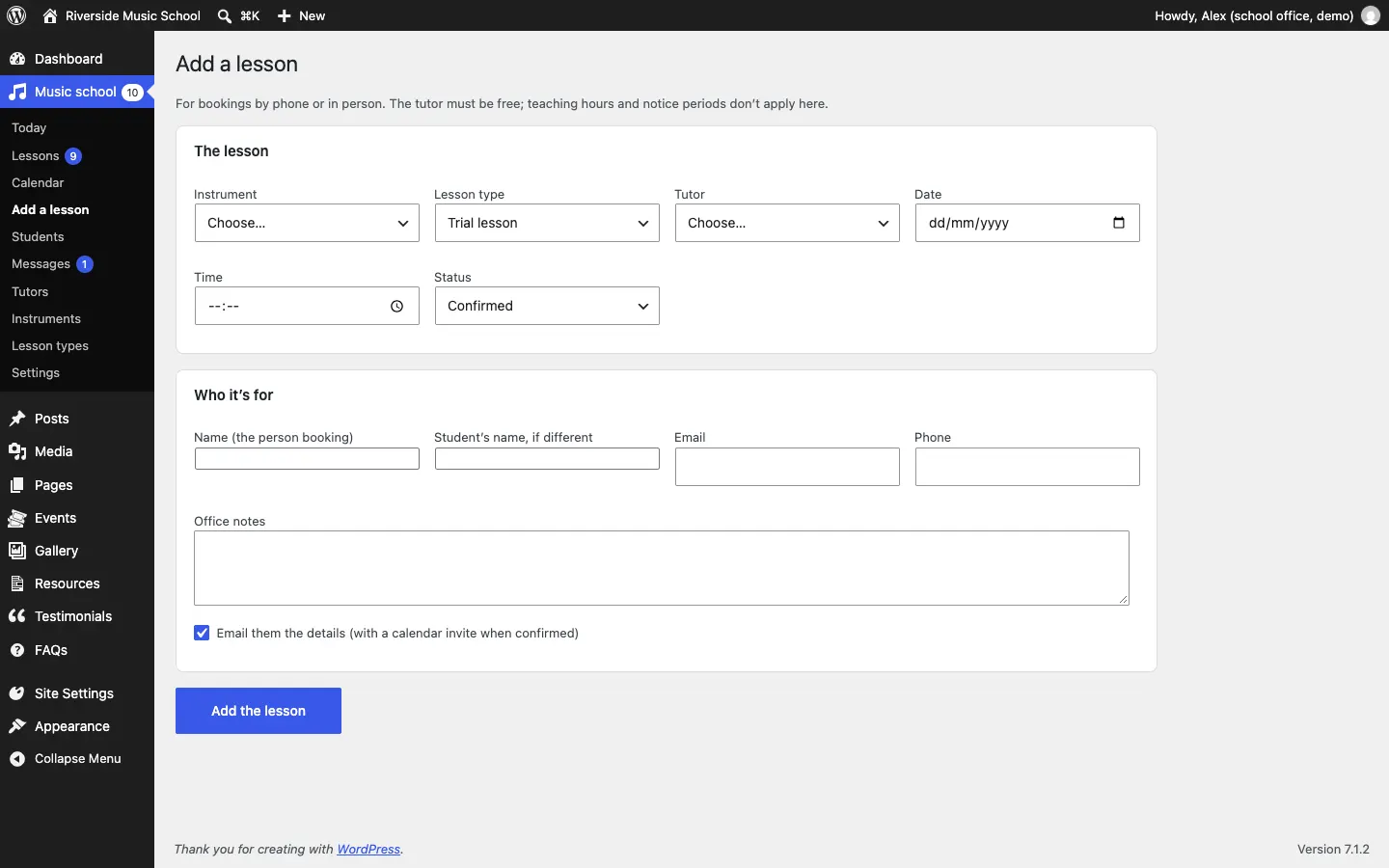Open the Lesson type dropdown
This screenshot has width=1389, height=868.
[x=547, y=223]
